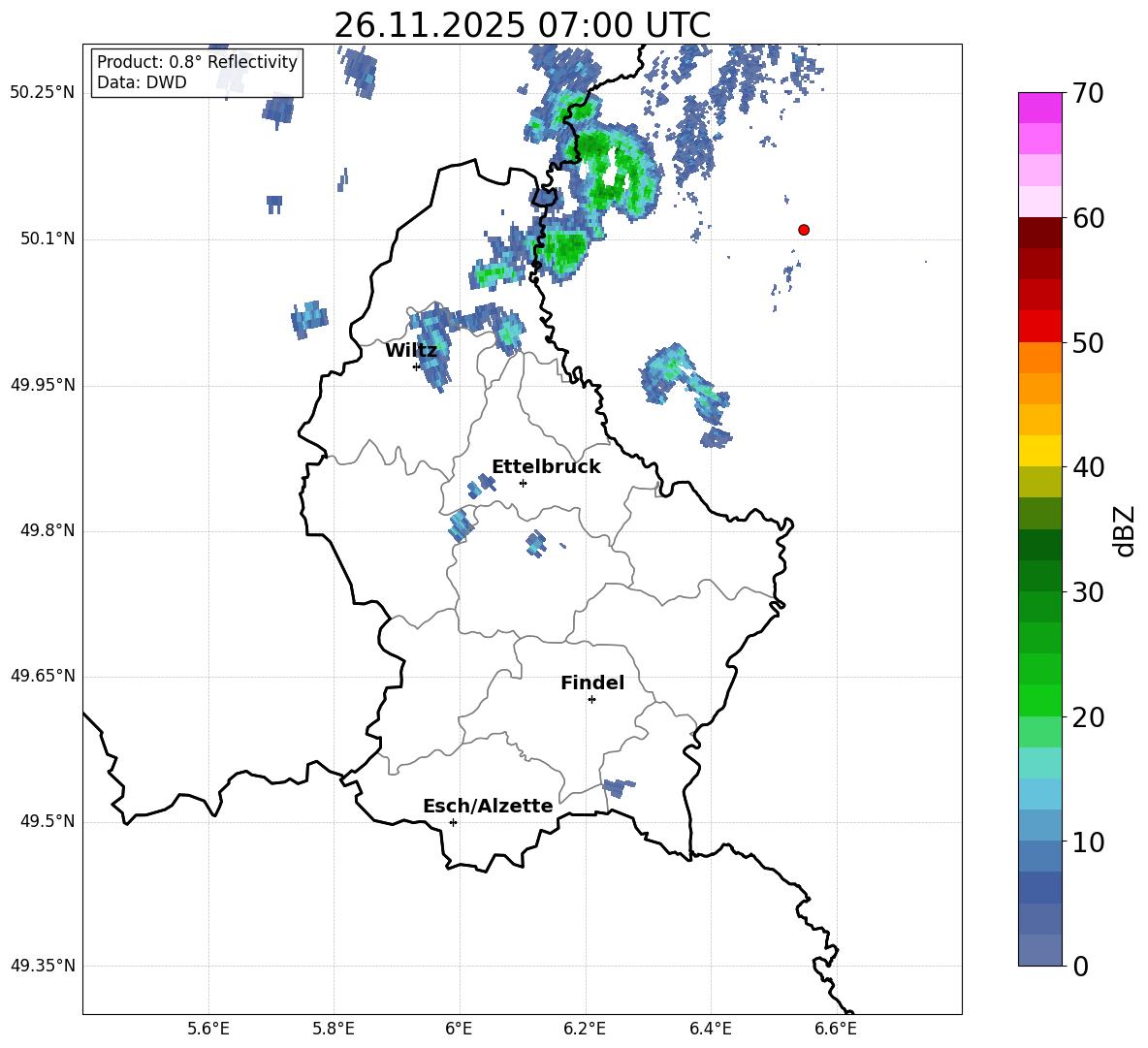
Task: Click 'Product: 0.8° Reflectivity' text
Action: coord(197,62)
